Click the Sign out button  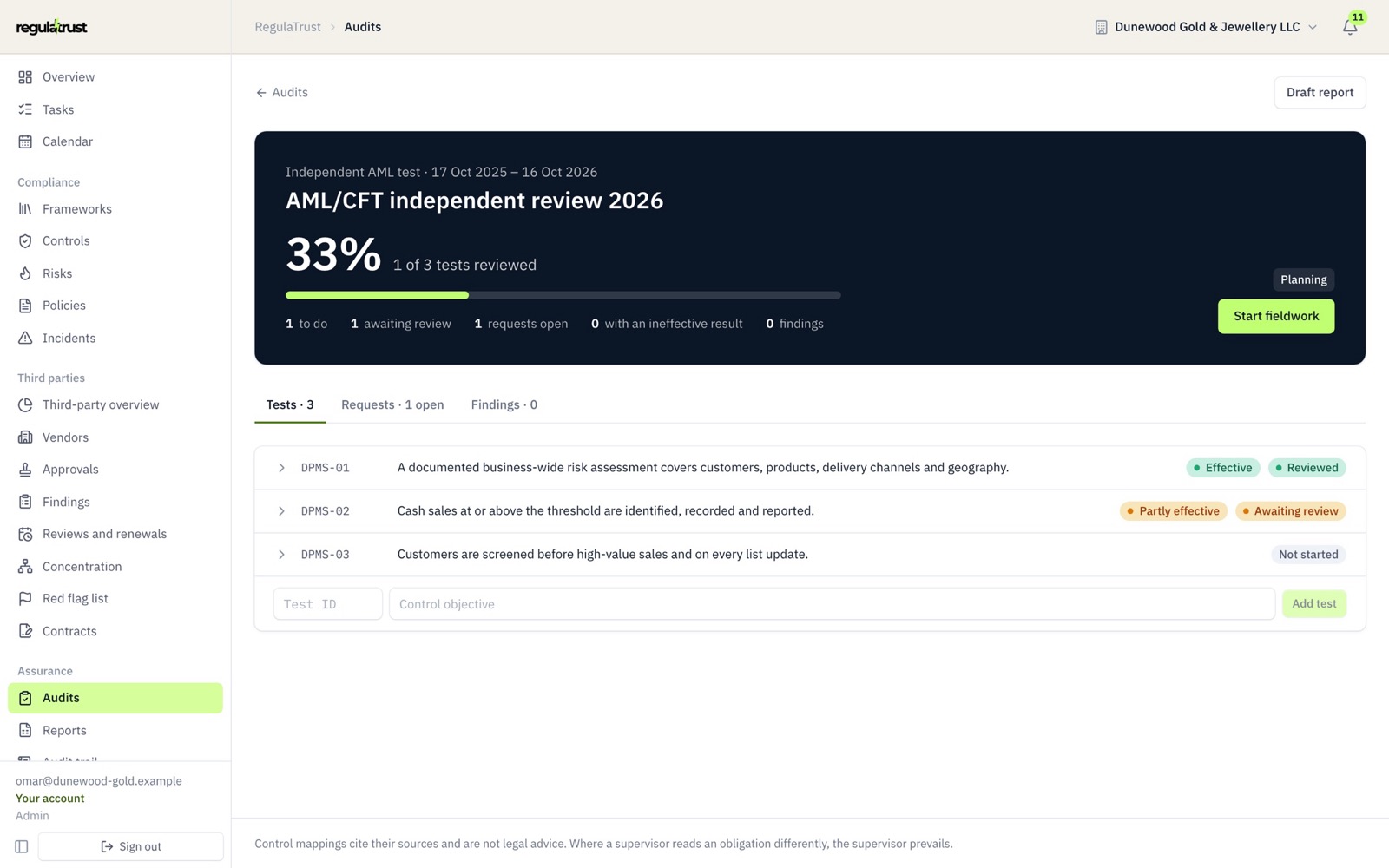point(131,846)
